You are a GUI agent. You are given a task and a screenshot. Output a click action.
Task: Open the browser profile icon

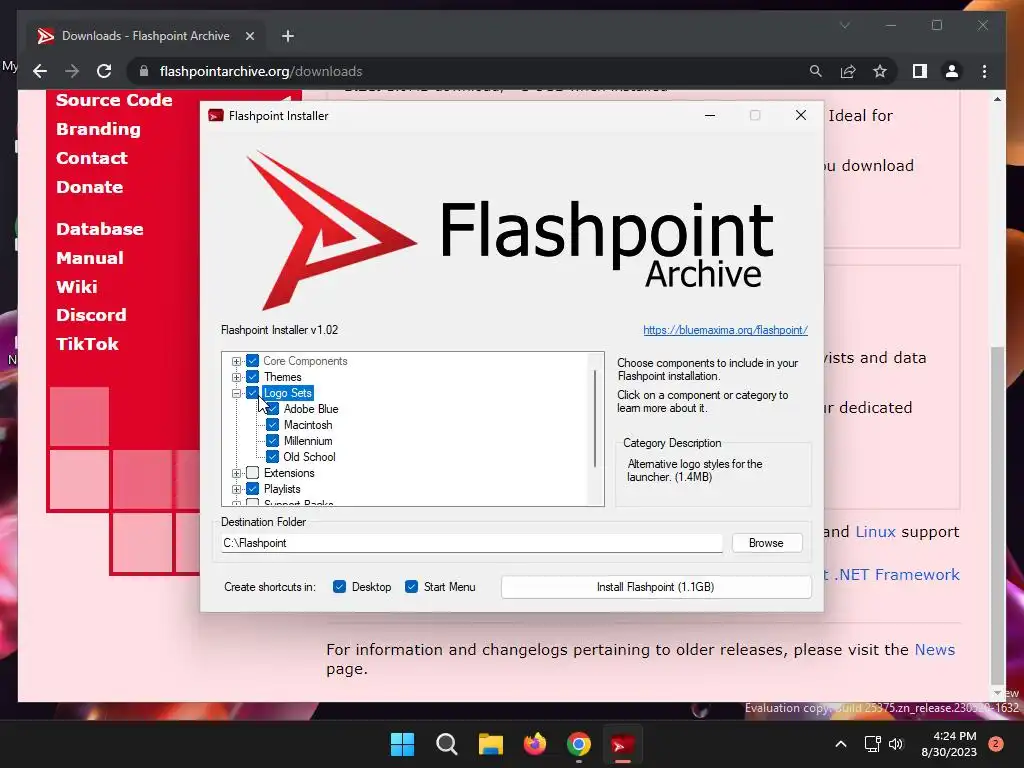(x=952, y=71)
